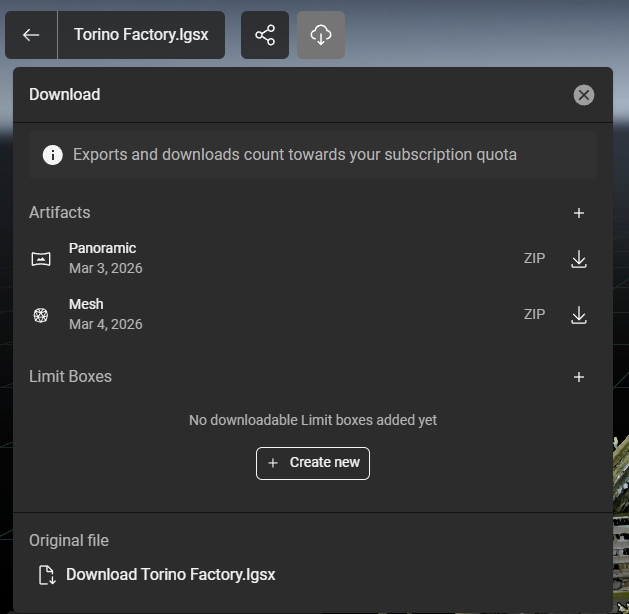Select the Mesh artifact name
Screen dimensions: 629x614
pos(86,304)
